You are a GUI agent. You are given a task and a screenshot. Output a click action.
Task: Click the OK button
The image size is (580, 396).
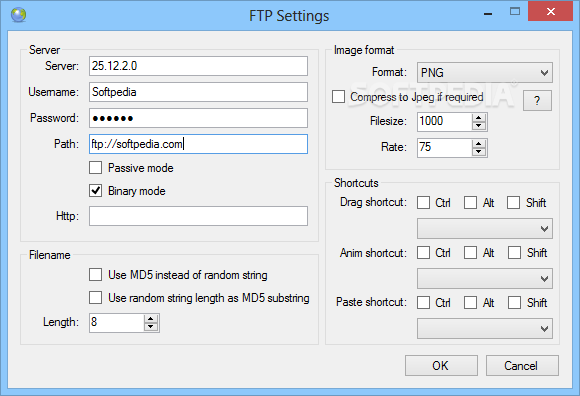click(x=441, y=366)
